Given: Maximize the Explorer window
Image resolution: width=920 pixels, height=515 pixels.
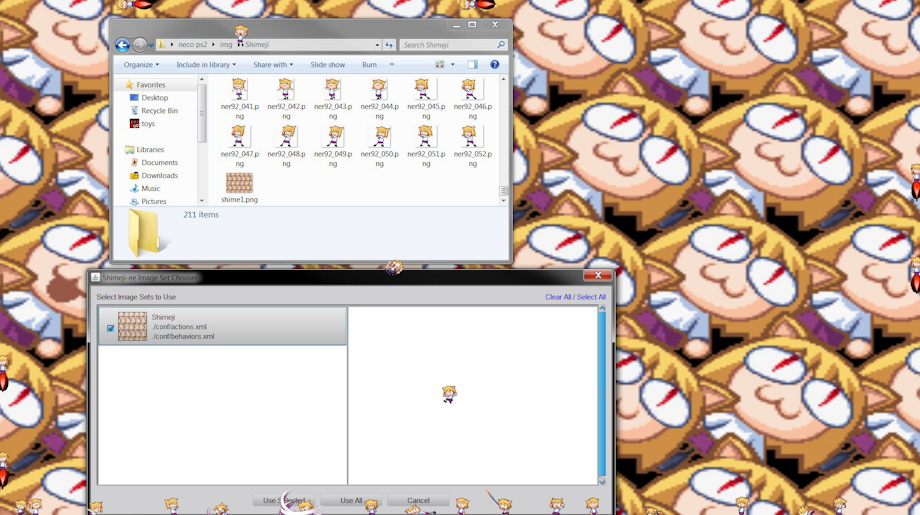Looking at the screenshot, I should (x=472, y=25).
